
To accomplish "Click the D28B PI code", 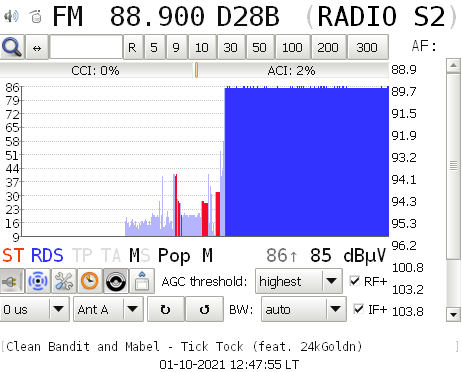I will pyautogui.click(x=248, y=16).
